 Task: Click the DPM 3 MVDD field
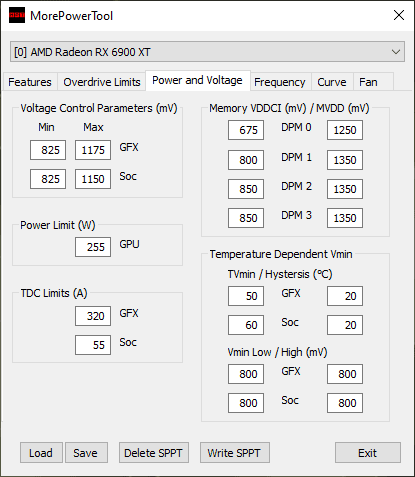pos(345,218)
